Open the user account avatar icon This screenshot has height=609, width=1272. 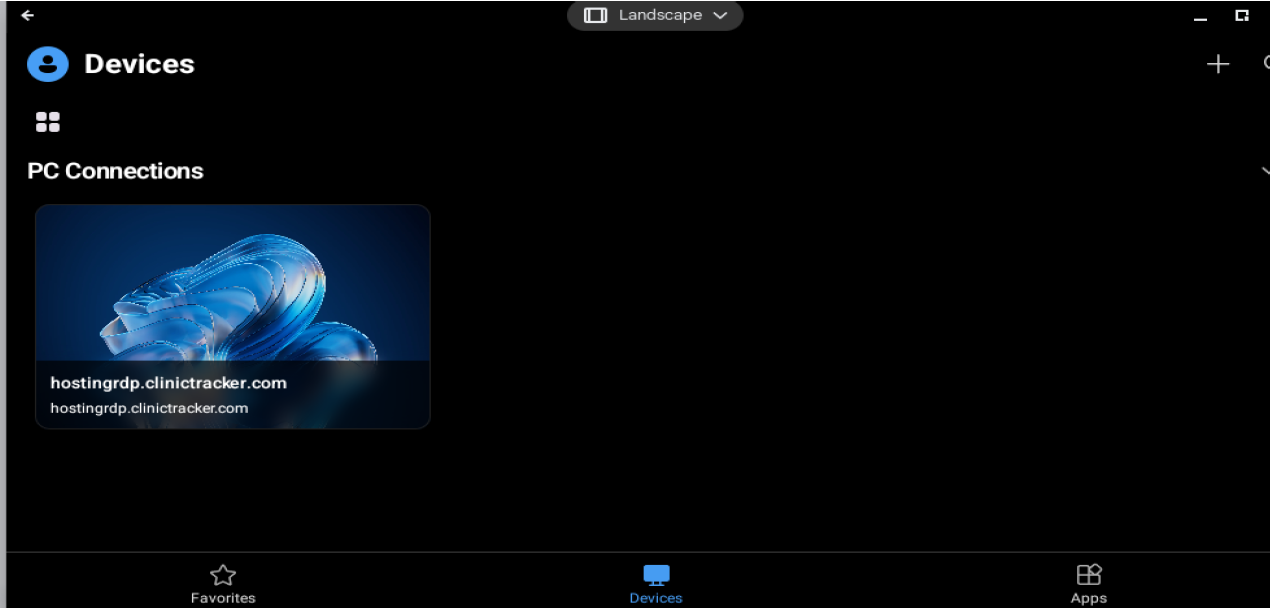(48, 64)
